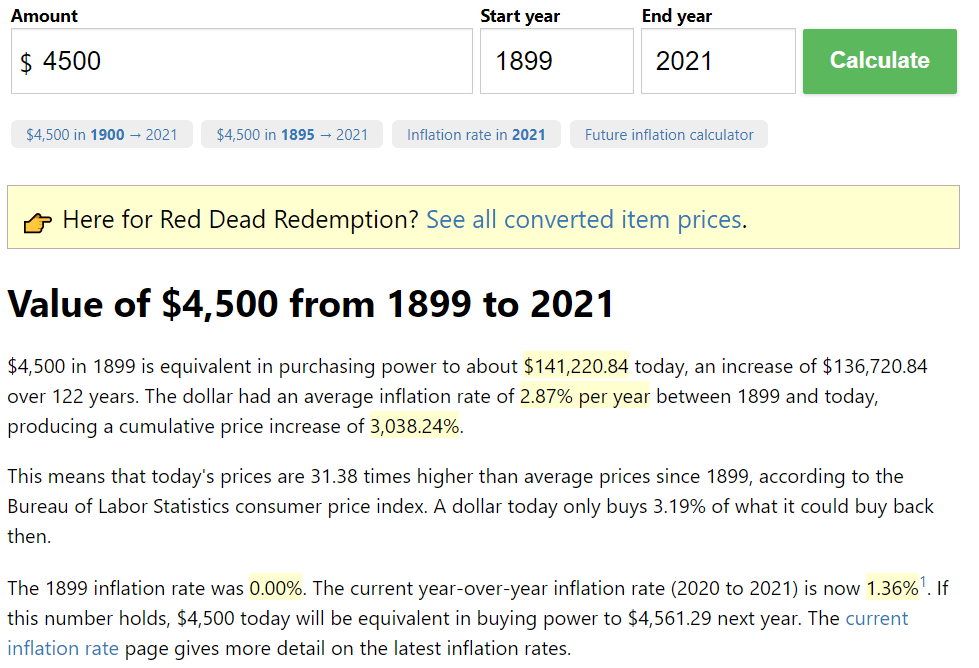Click the End year input box
Image resolution: width=979 pixels, height=668 pixels.
(717, 61)
